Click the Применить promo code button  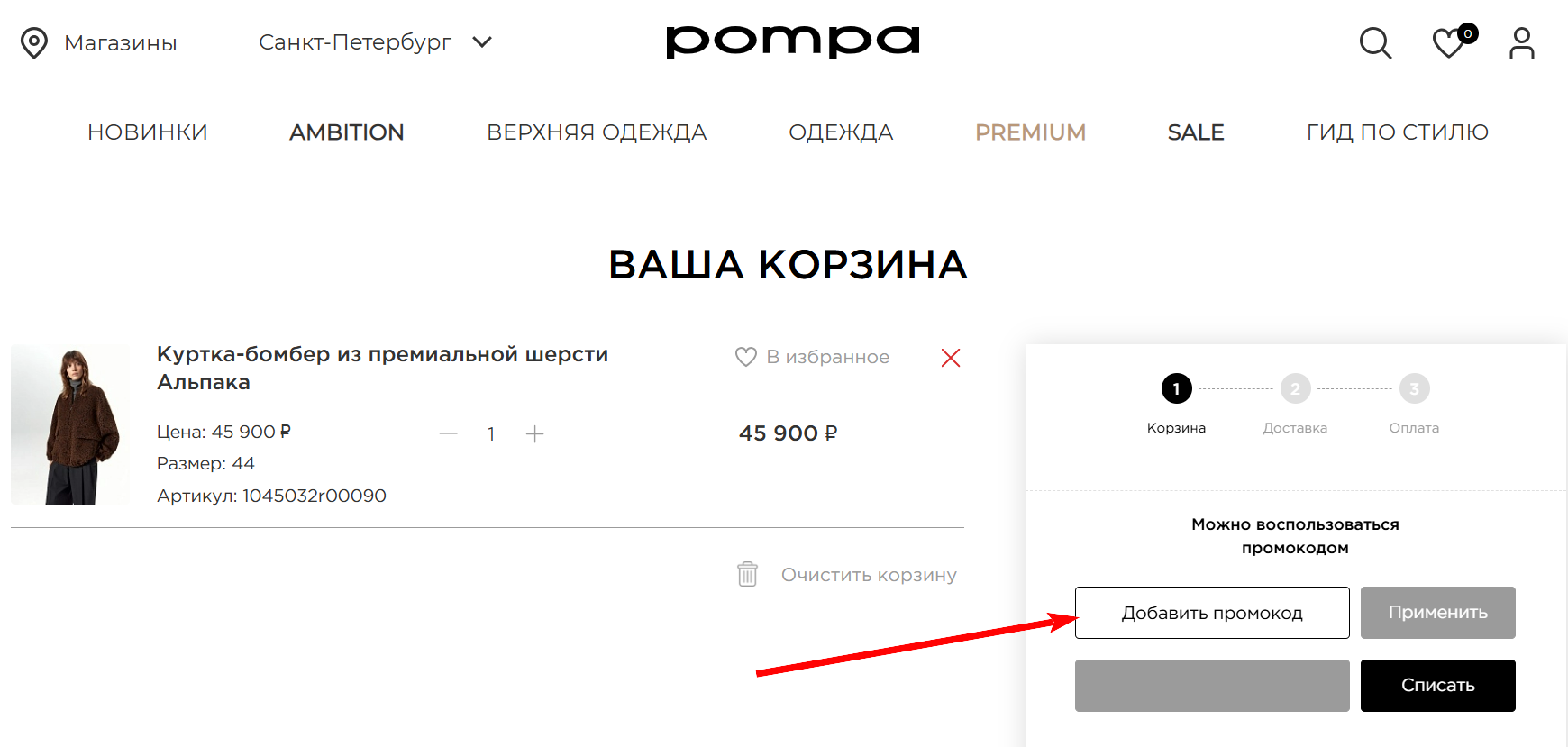(x=1437, y=613)
